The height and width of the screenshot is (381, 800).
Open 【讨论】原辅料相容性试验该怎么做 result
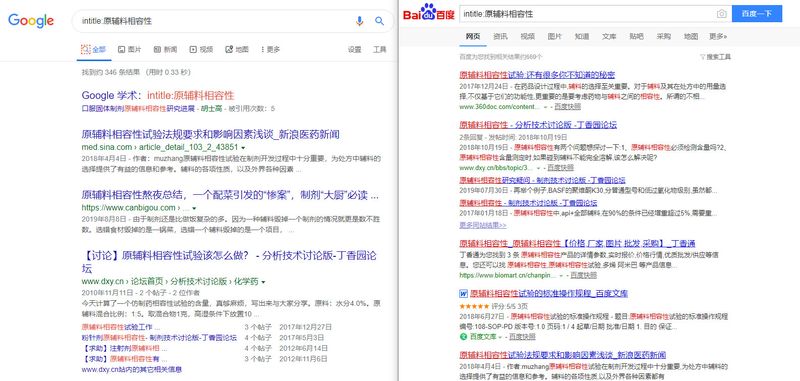pos(229,262)
